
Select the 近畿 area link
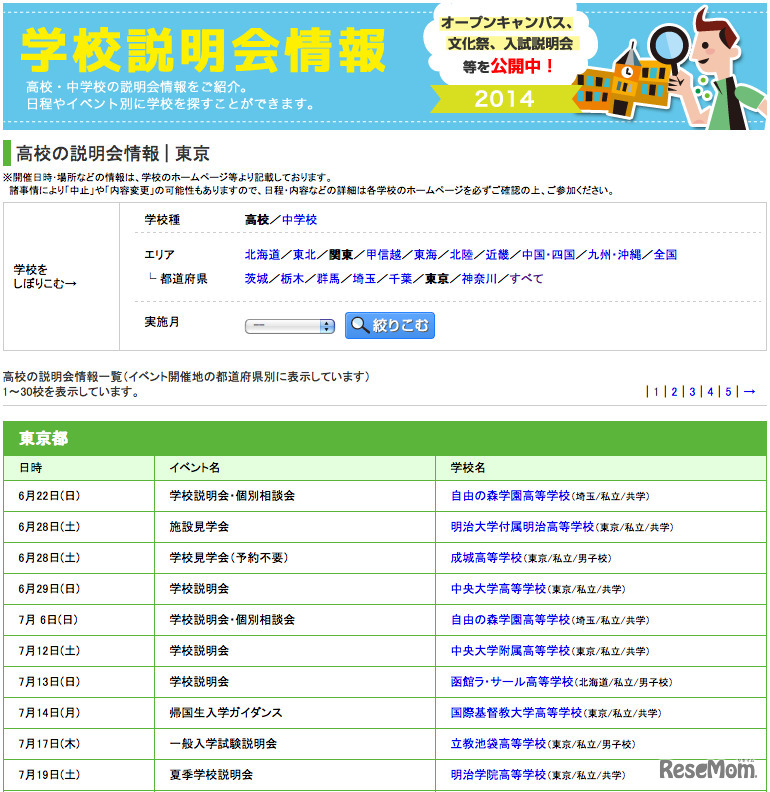click(x=497, y=255)
